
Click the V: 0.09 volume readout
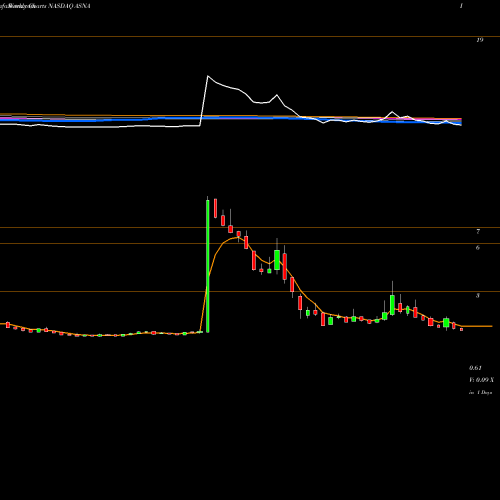click(481, 380)
